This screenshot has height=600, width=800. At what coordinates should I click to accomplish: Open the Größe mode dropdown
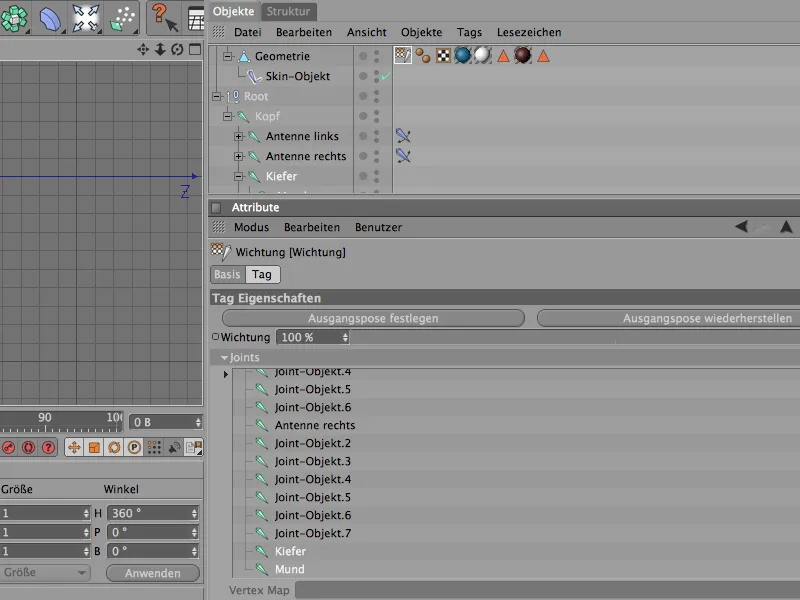coord(45,572)
